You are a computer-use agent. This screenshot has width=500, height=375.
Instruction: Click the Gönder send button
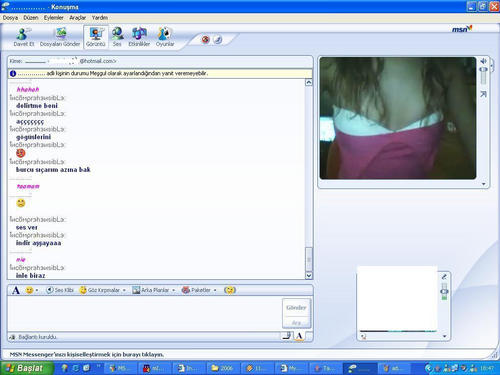pyautogui.click(x=296, y=308)
